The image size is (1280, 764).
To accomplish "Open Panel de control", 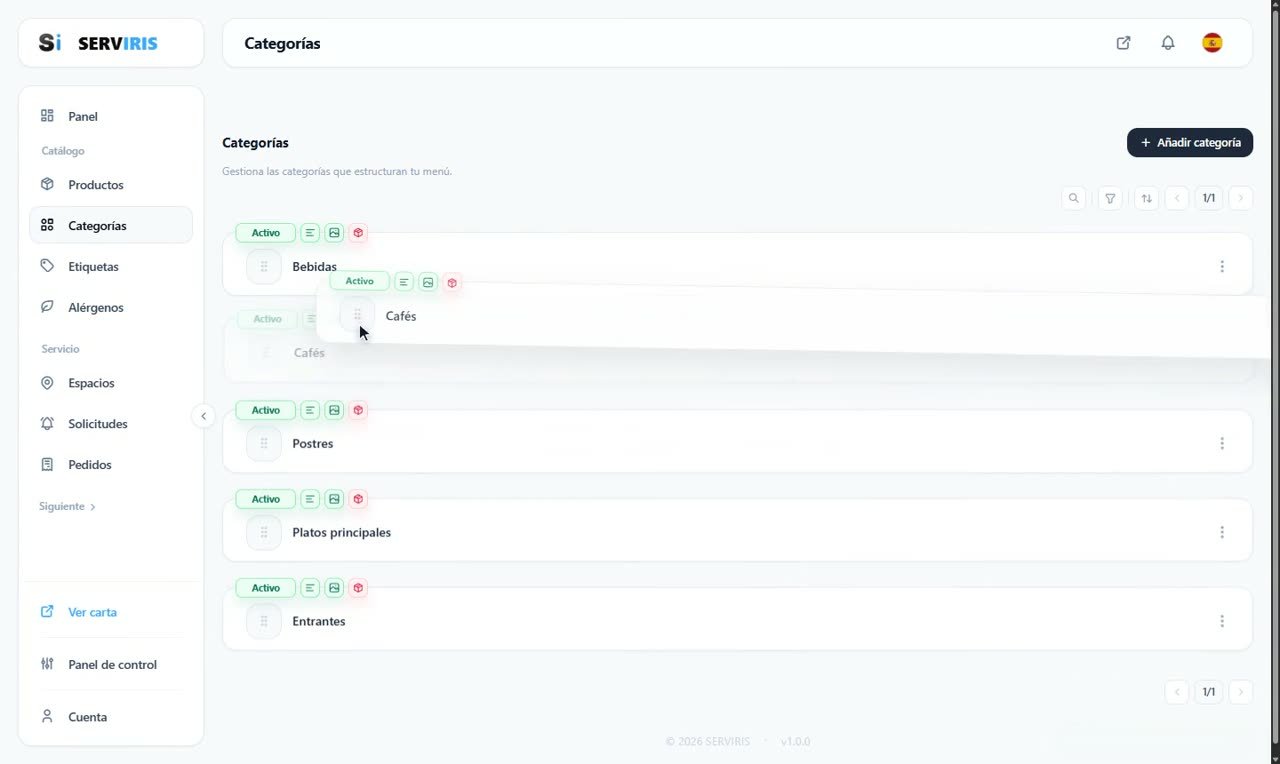I will click(x=111, y=664).
